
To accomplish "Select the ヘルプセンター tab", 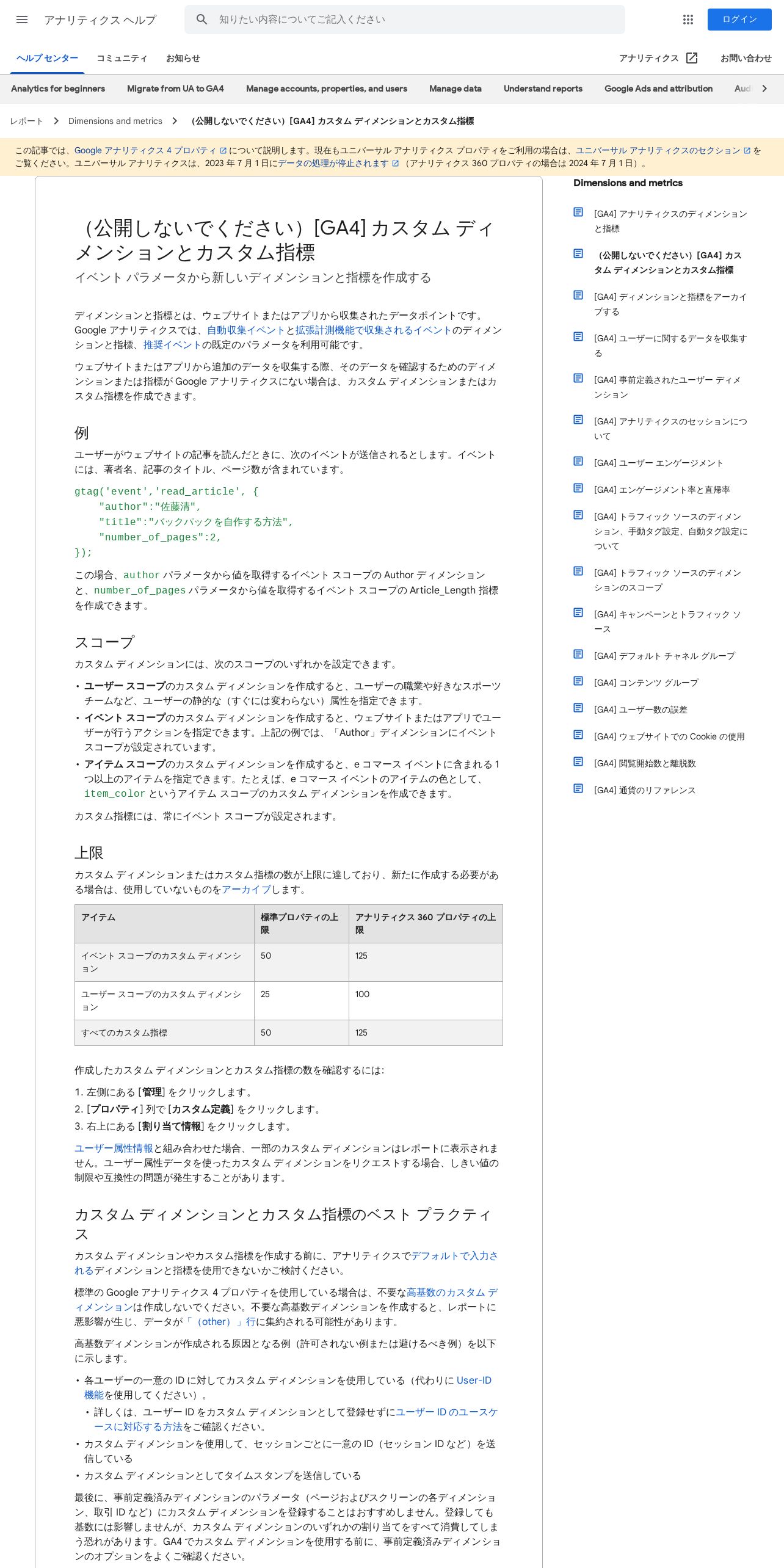I will (x=47, y=58).
